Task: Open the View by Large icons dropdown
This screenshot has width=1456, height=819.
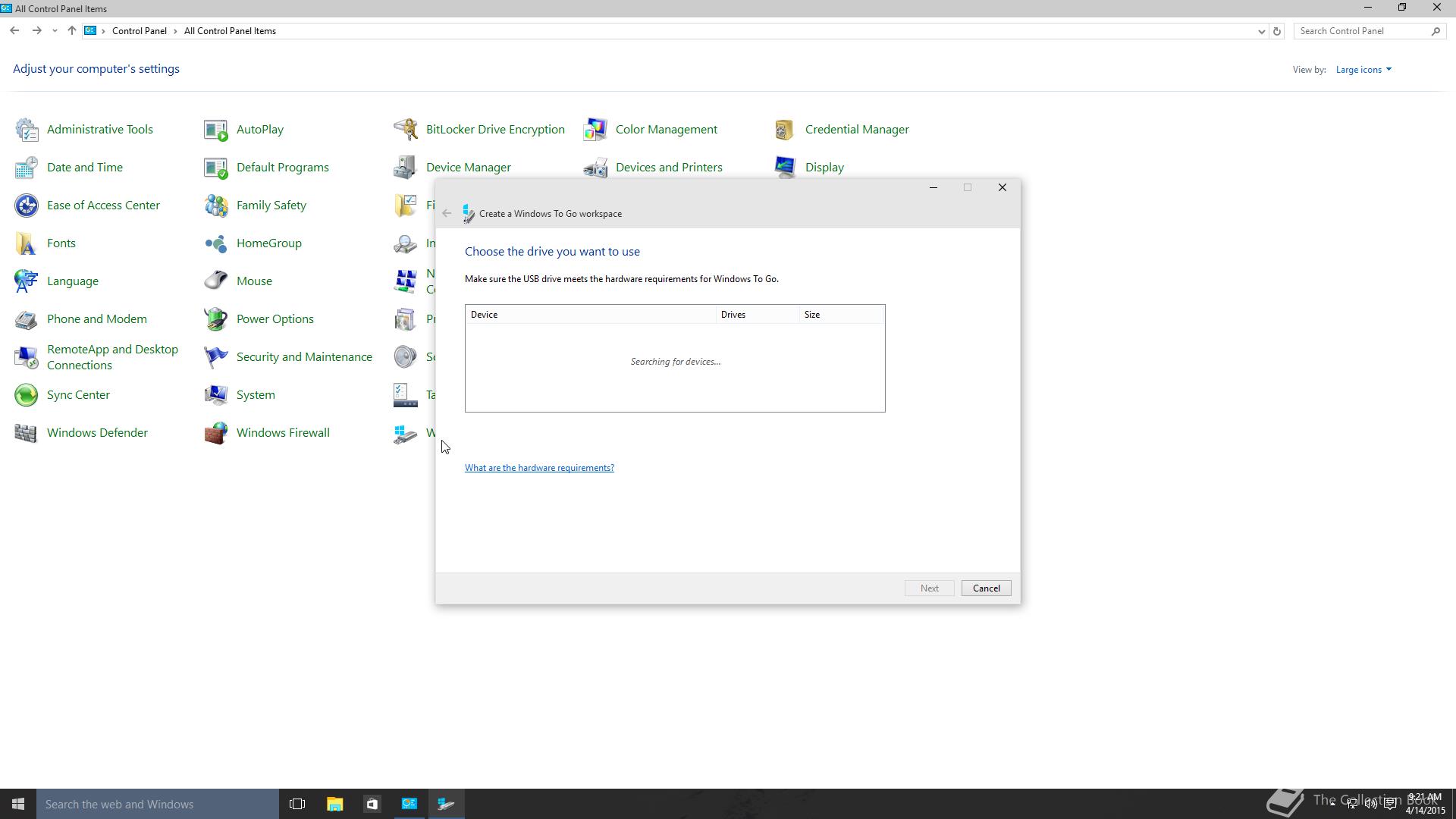Action: click(x=1363, y=70)
